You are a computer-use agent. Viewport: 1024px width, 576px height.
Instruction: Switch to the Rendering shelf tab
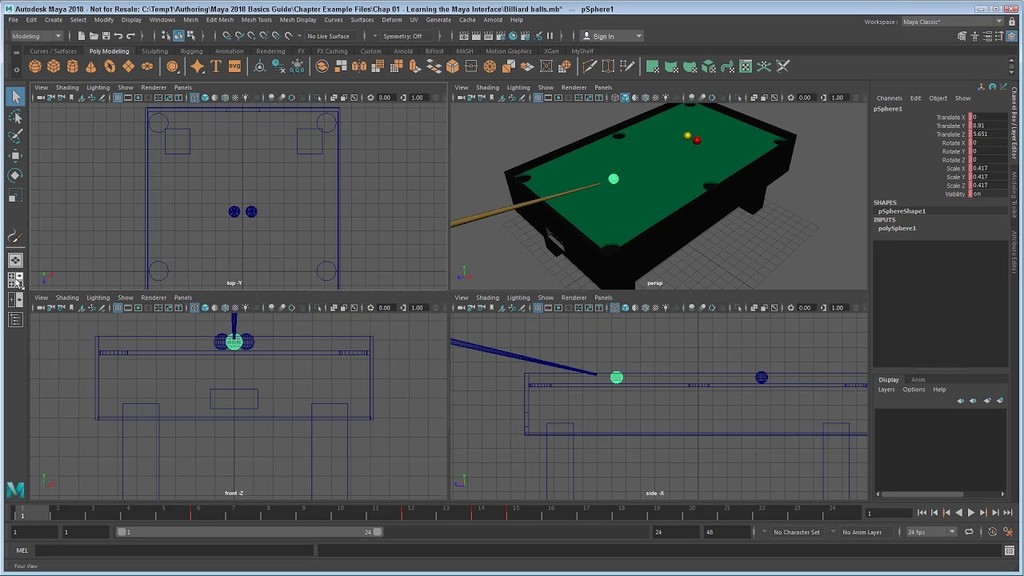(x=271, y=51)
